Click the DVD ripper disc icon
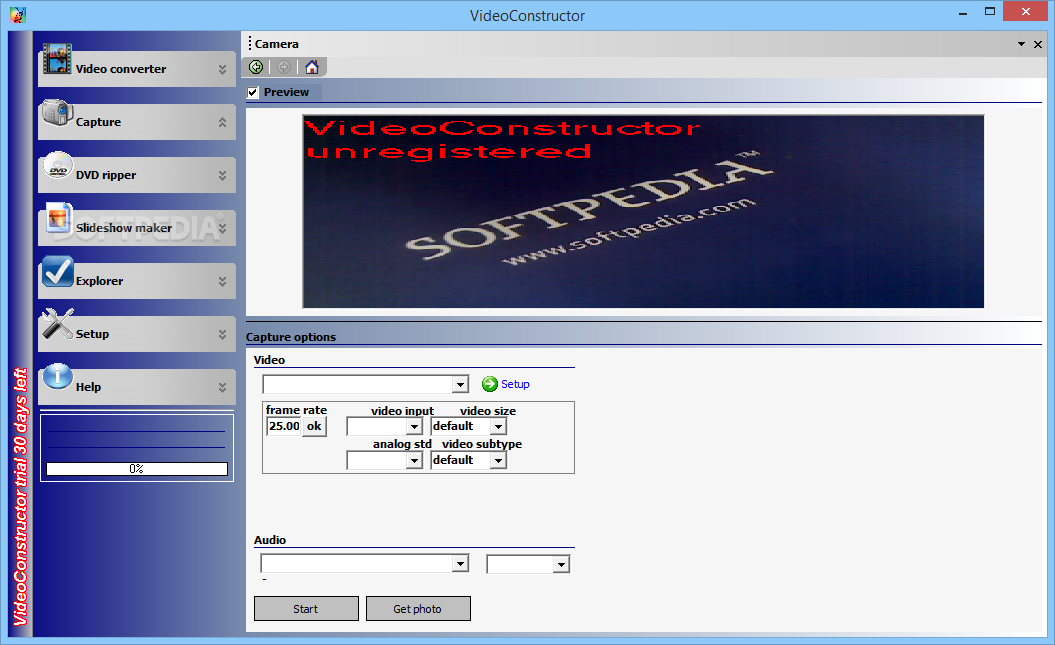The image size is (1055, 645). (58, 165)
